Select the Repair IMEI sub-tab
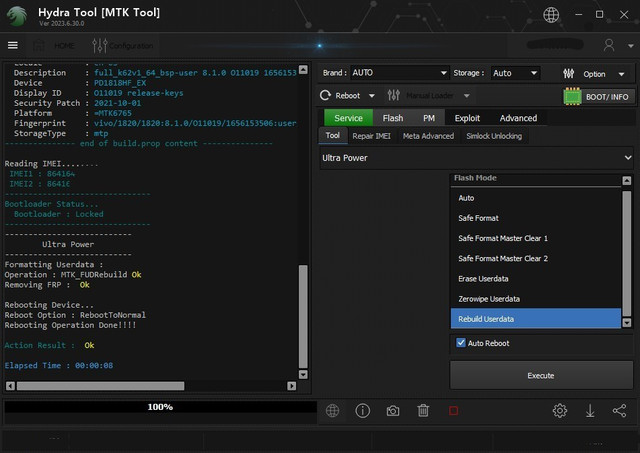This screenshot has height=453, width=640. [371, 136]
